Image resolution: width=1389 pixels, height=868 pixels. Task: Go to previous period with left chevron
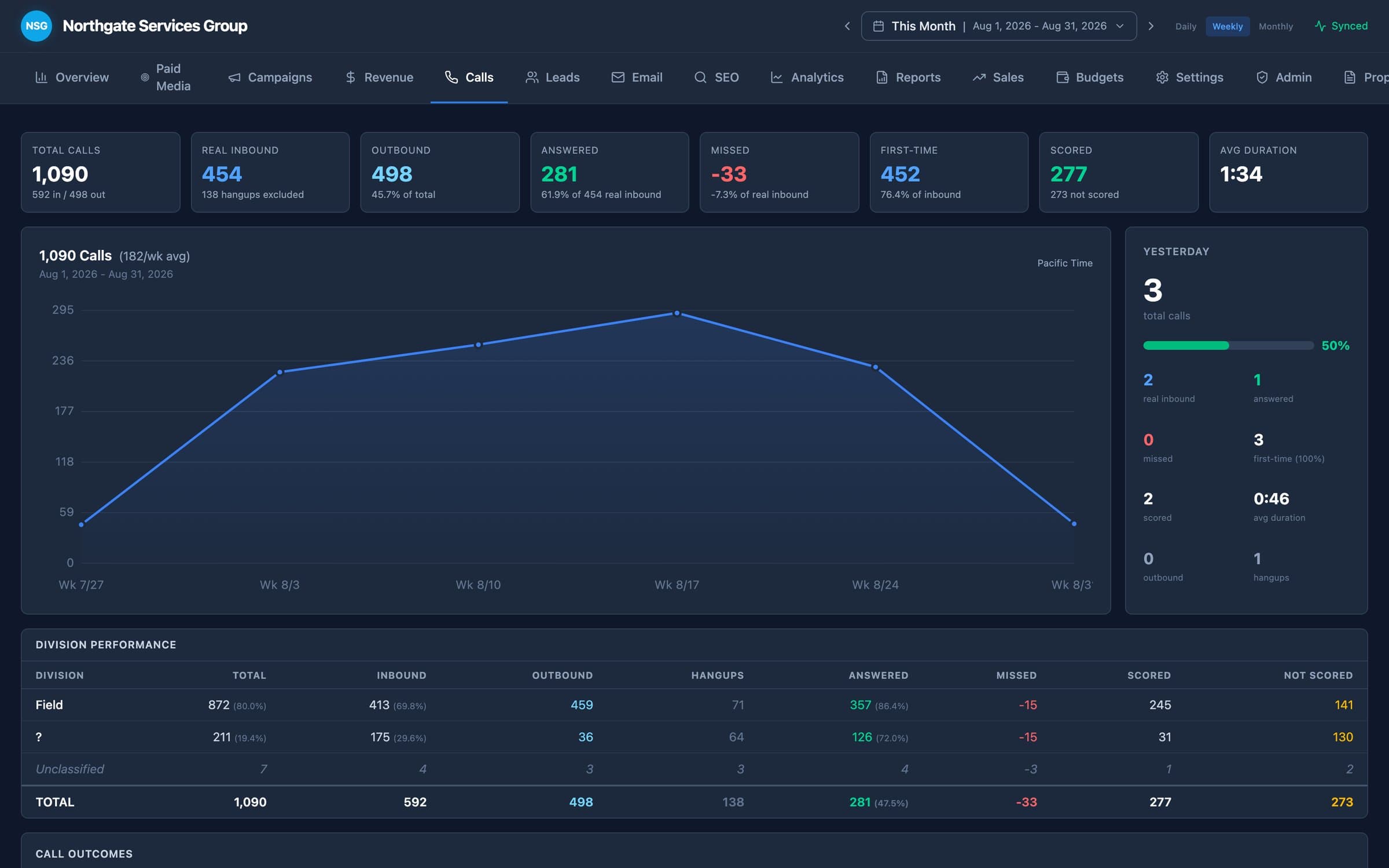(847, 26)
